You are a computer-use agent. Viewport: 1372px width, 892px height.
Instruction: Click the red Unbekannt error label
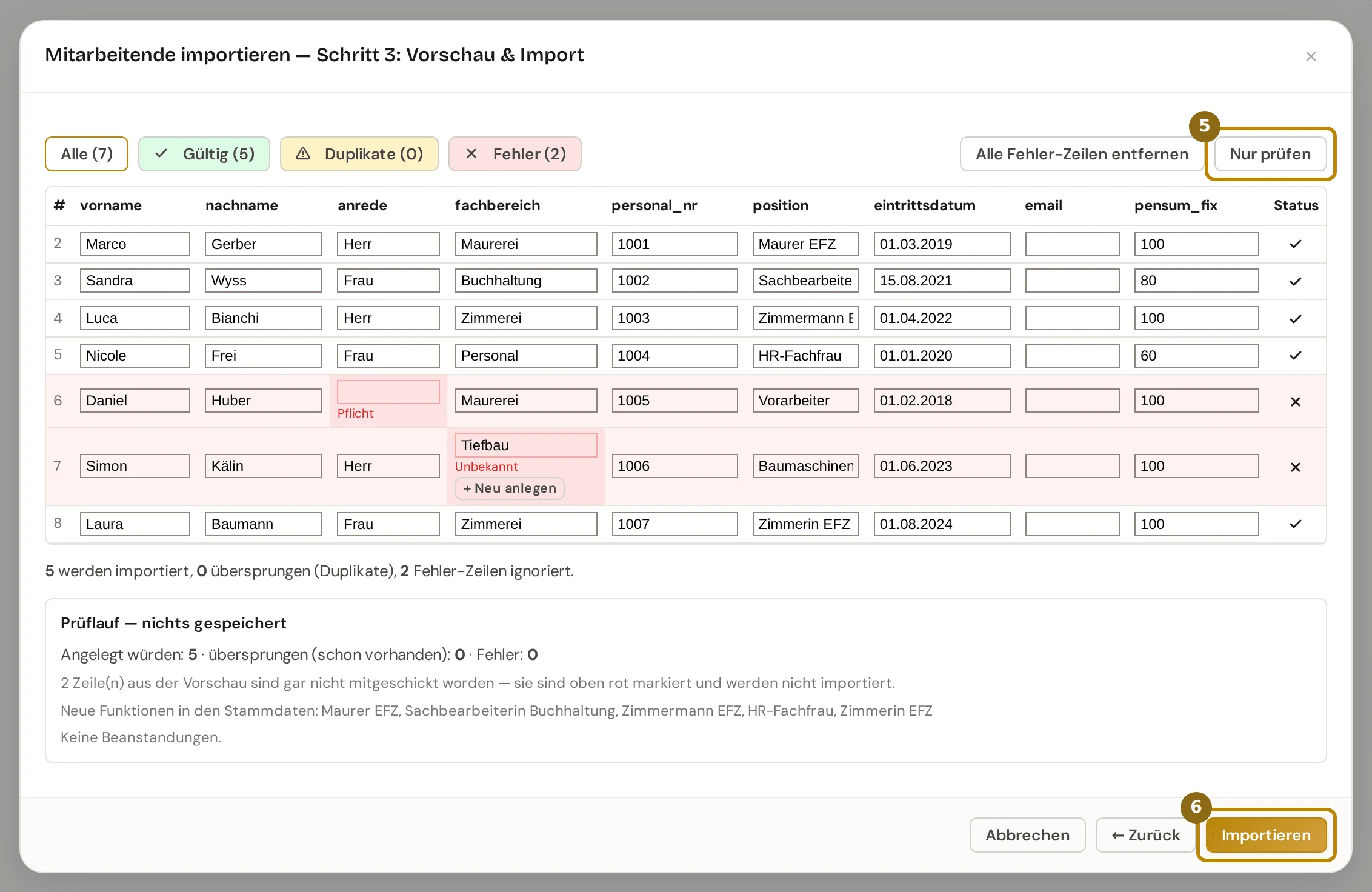[487, 467]
